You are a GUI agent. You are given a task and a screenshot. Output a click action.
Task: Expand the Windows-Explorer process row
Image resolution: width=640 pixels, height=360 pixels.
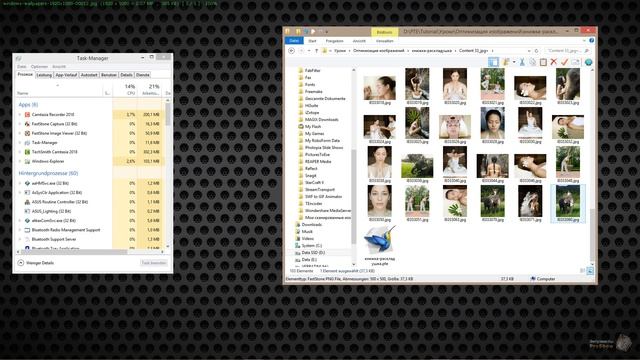pos(20,161)
